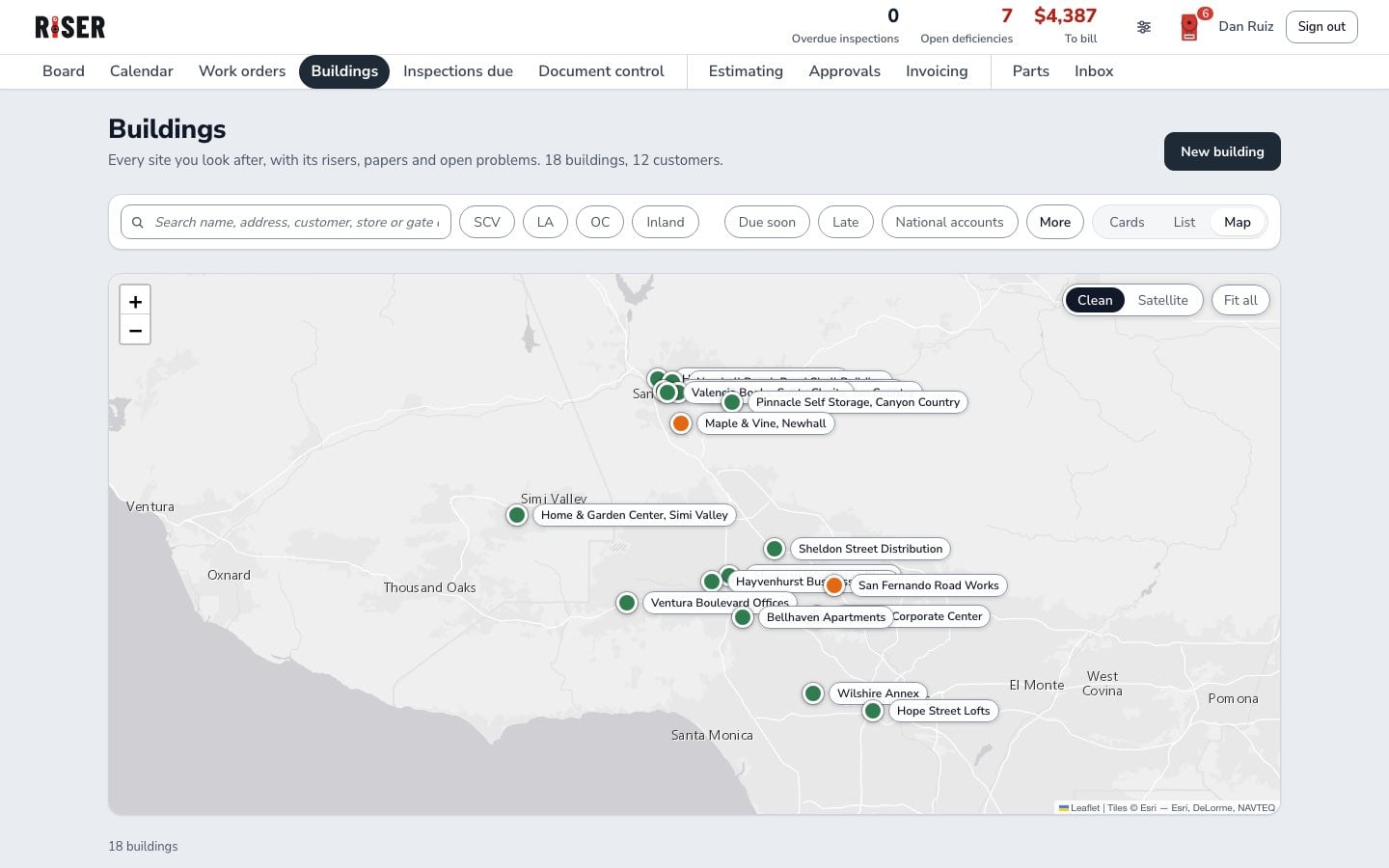Select the Hope Street Lofts map marker

(x=873, y=711)
